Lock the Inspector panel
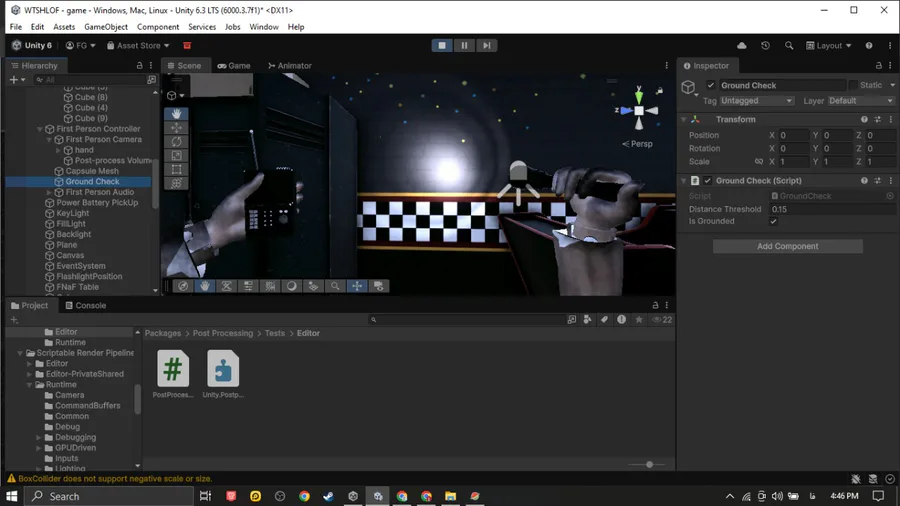Screen dimensions: 900x506 878,65
